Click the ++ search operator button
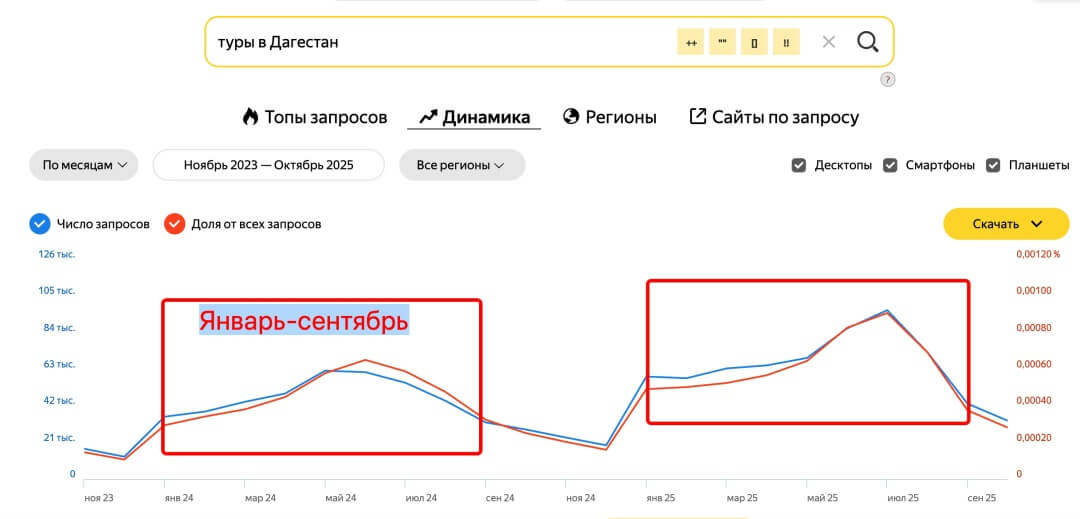1080x519 pixels. click(691, 42)
